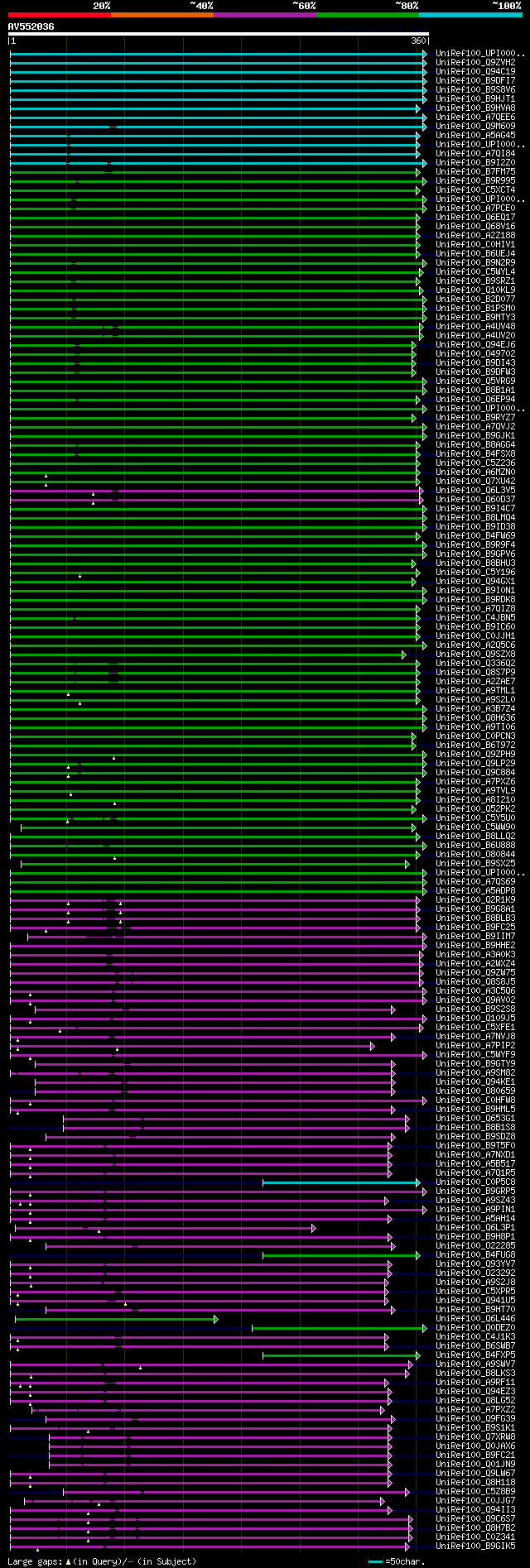This screenshot has height=1568, width=530.
Task: Select label UniRef100_B9GPV6
Action: [x=475, y=554]
